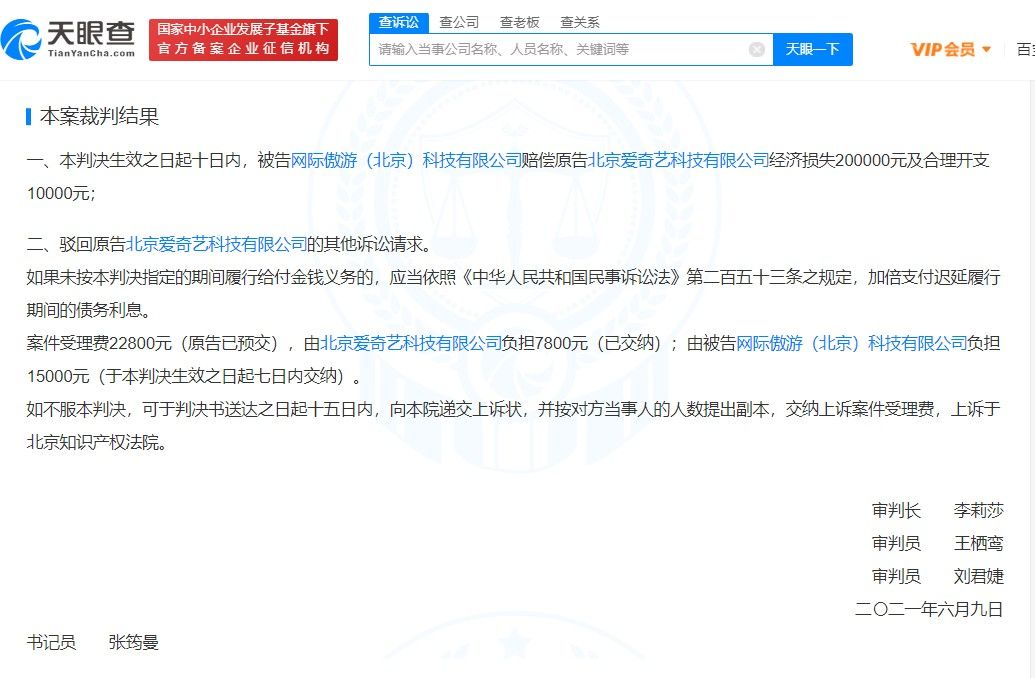This screenshot has width=1035, height=678.
Task: Click the TianYanCha logo
Action: [x=68, y=39]
